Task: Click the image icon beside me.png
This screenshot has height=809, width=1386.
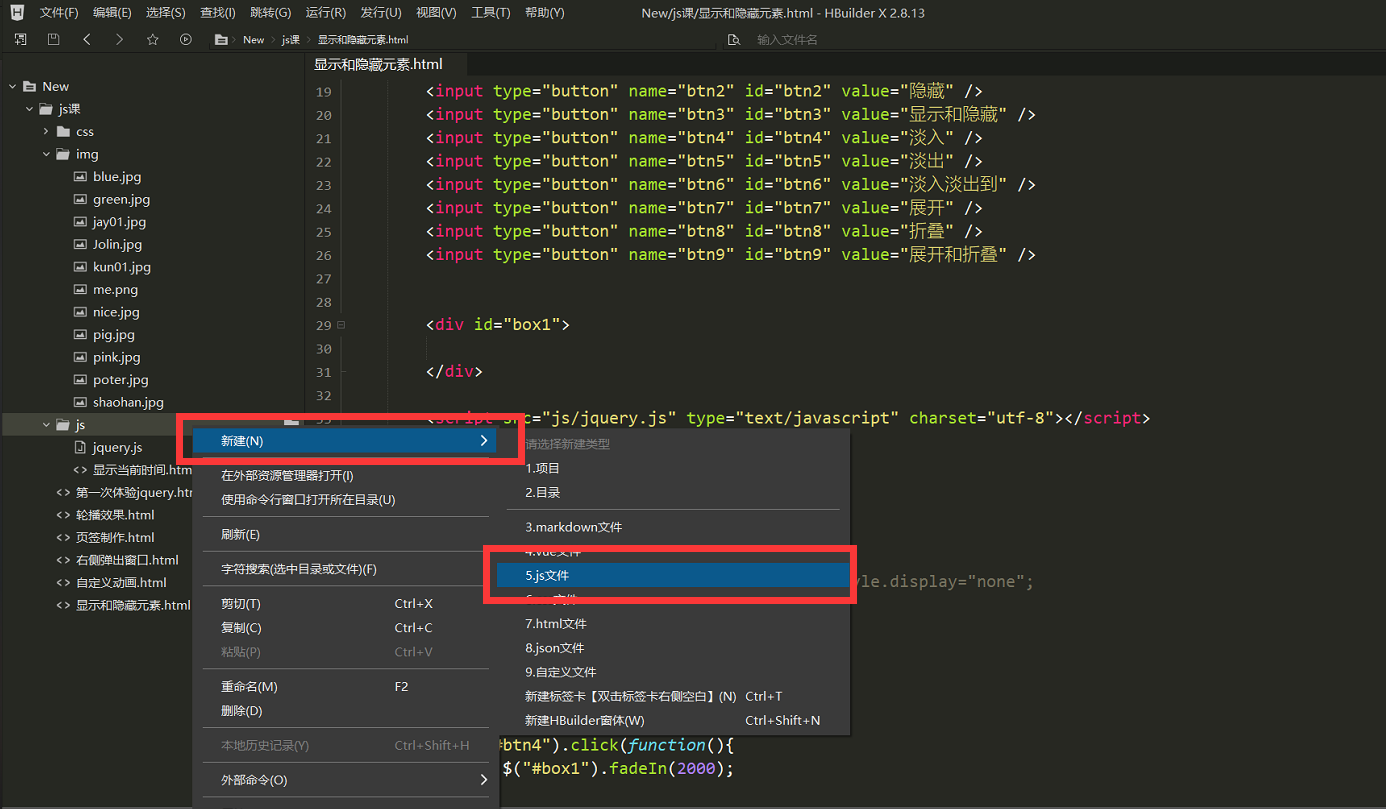Action: click(x=80, y=289)
